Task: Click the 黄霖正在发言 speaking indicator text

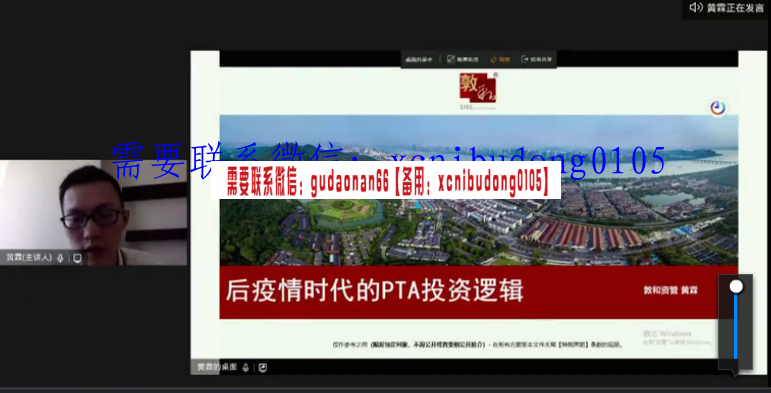Action: point(735,8)
